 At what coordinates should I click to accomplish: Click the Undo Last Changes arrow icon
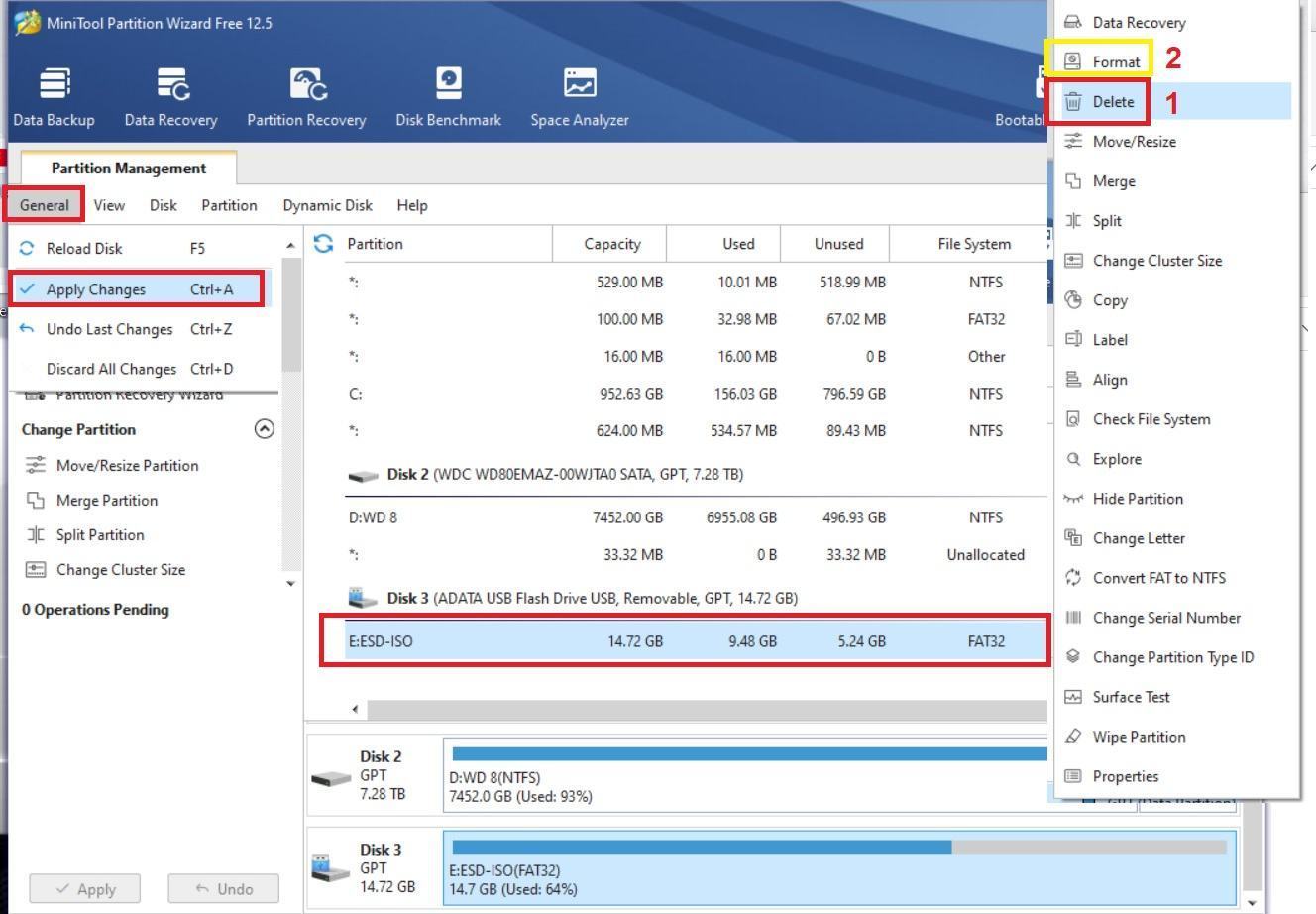point(27,329)
